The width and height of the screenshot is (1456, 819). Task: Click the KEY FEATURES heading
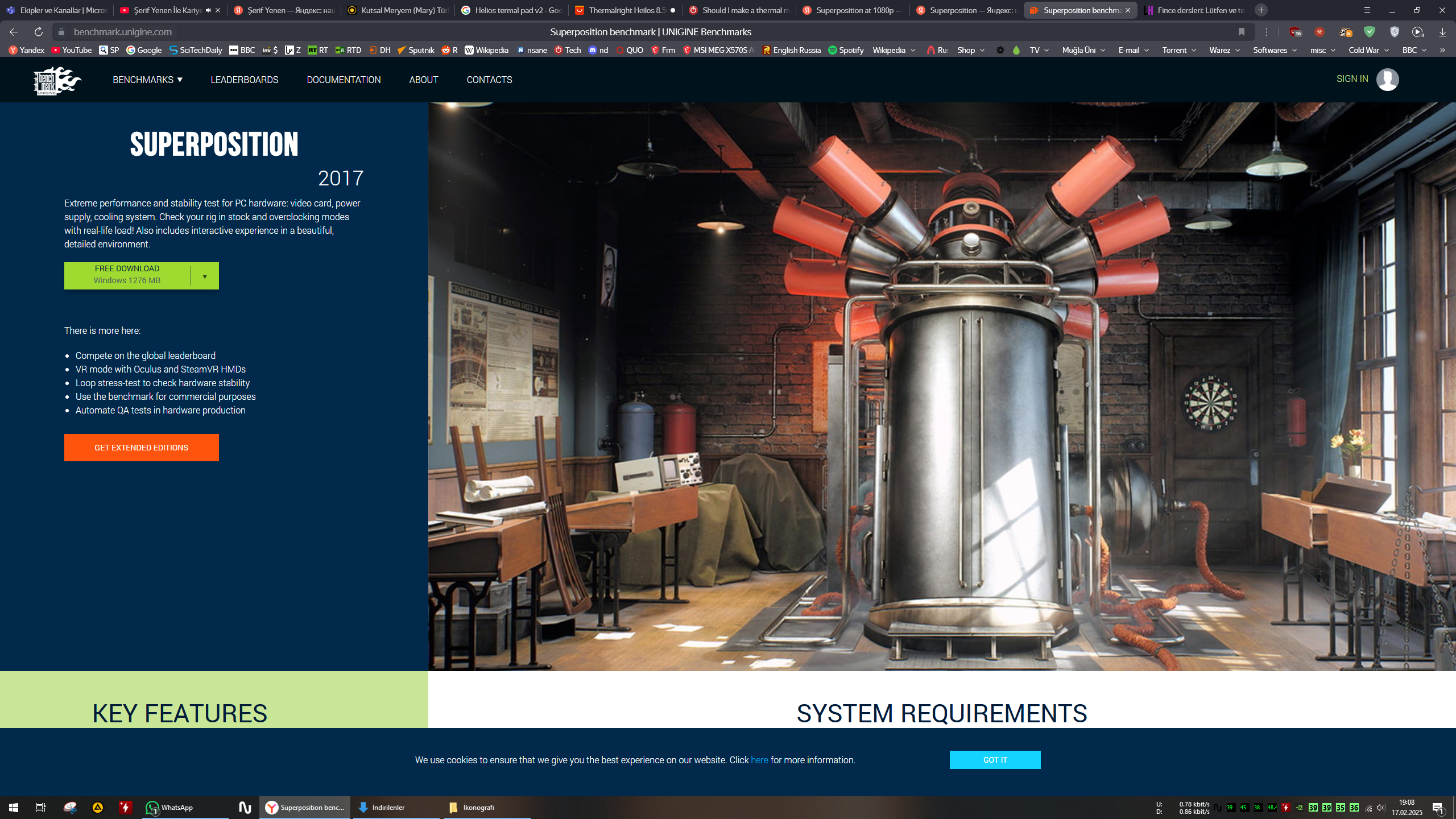(180, 713)
